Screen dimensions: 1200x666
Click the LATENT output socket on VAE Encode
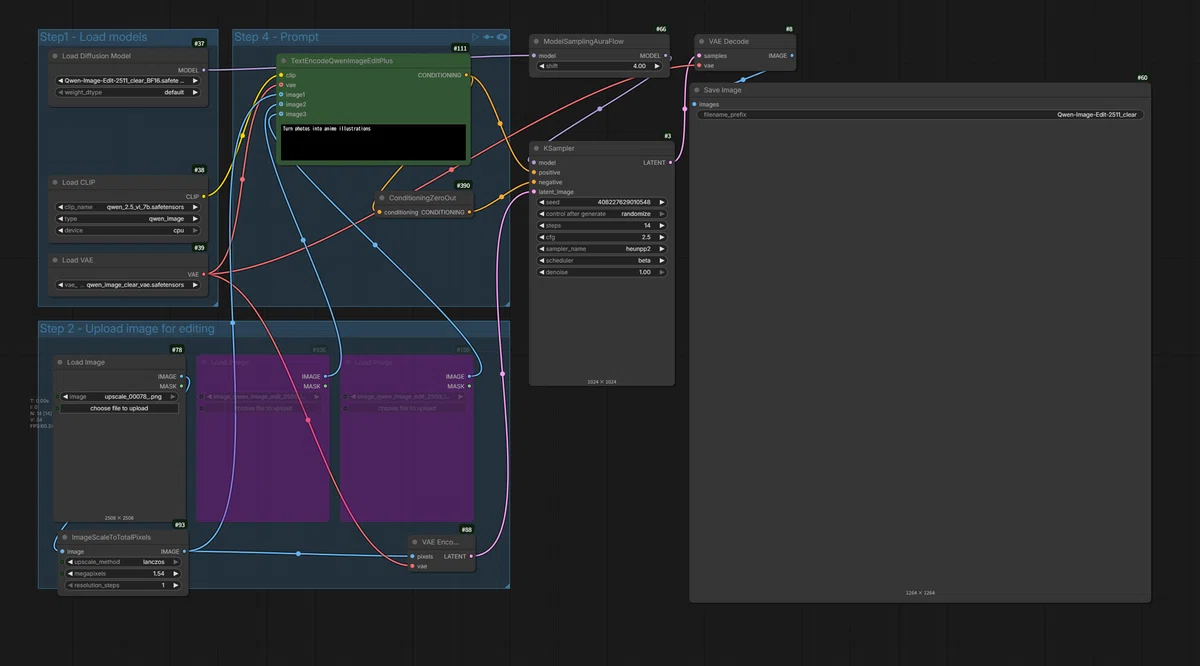[x=471, y=556]
